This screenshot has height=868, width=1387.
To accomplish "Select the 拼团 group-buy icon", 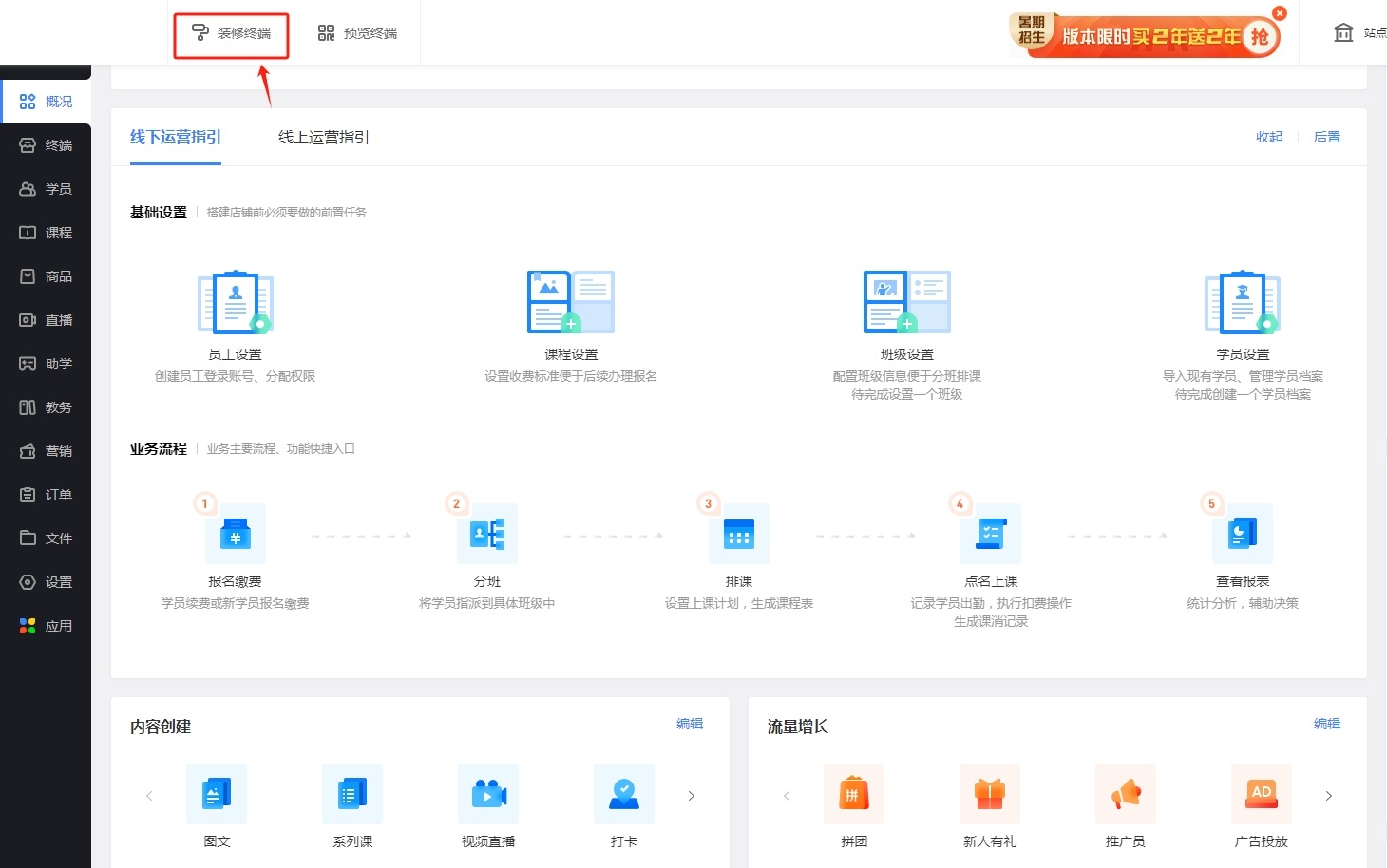I will [853, 794].
